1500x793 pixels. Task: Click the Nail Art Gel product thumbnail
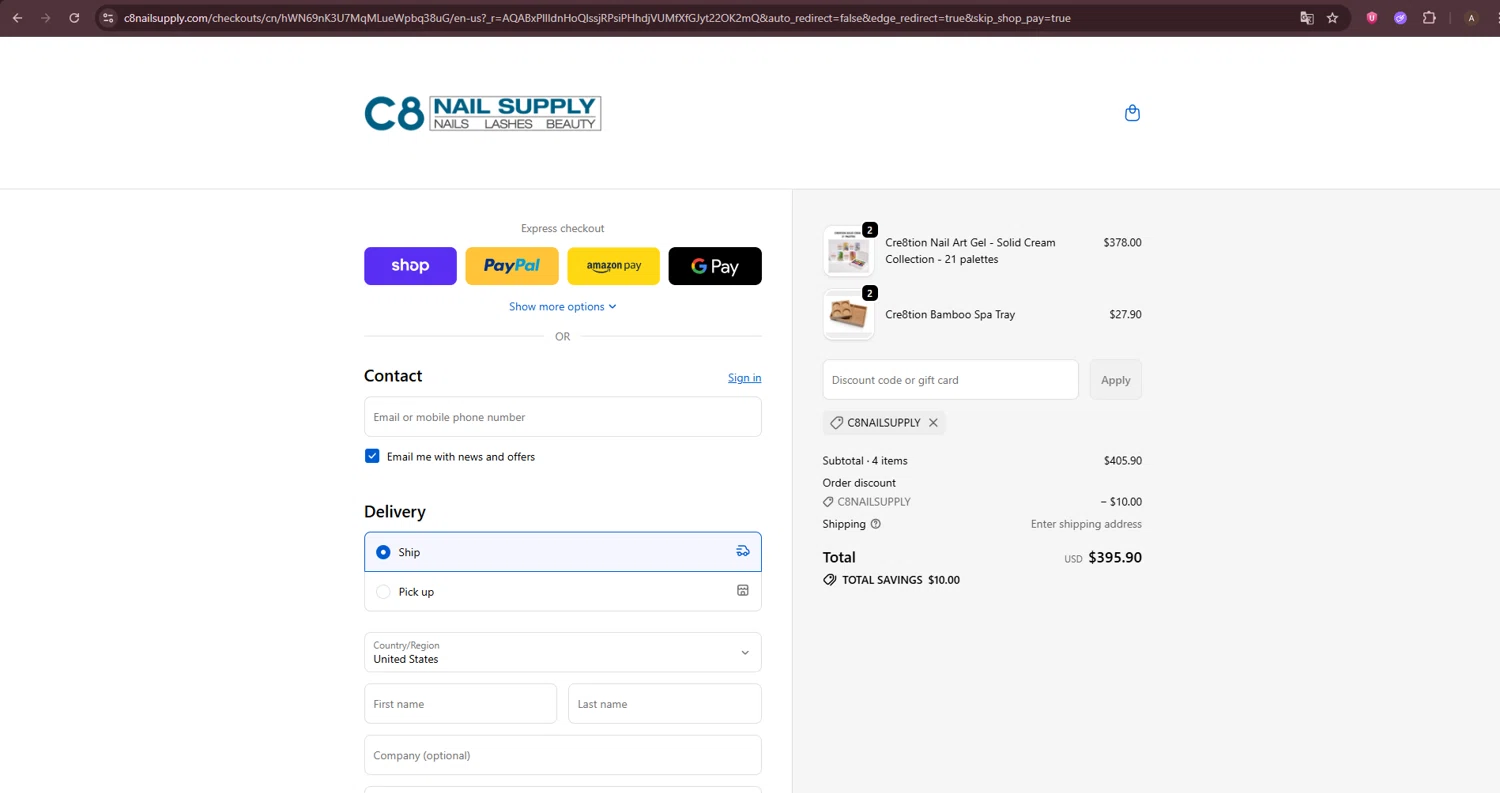point(848,251)
